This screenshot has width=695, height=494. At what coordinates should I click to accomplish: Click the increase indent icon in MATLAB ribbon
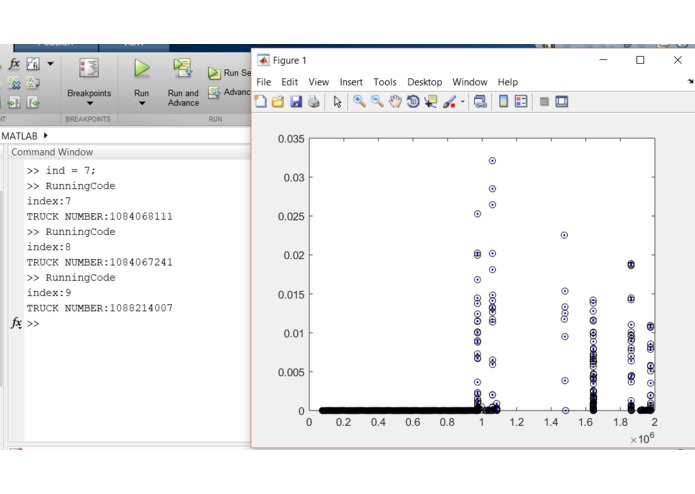tap(14, 102)
